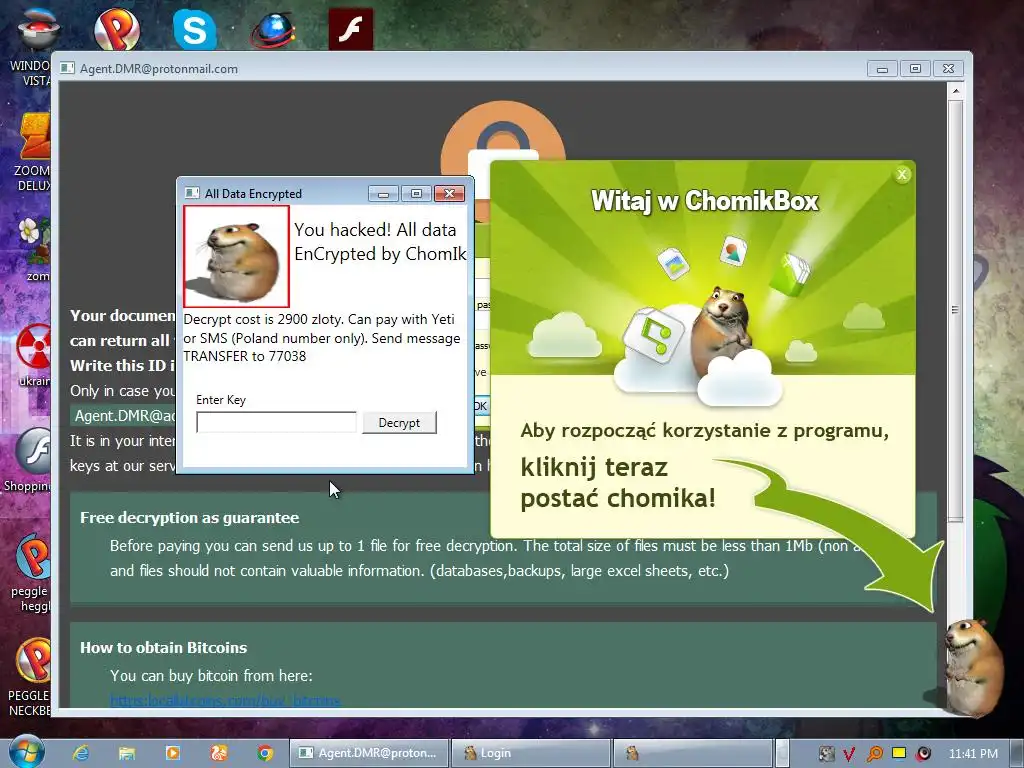Click the green music note icon in ChomikBox
The width and height of the screenshot is (1024, 768).
(653, 335)
